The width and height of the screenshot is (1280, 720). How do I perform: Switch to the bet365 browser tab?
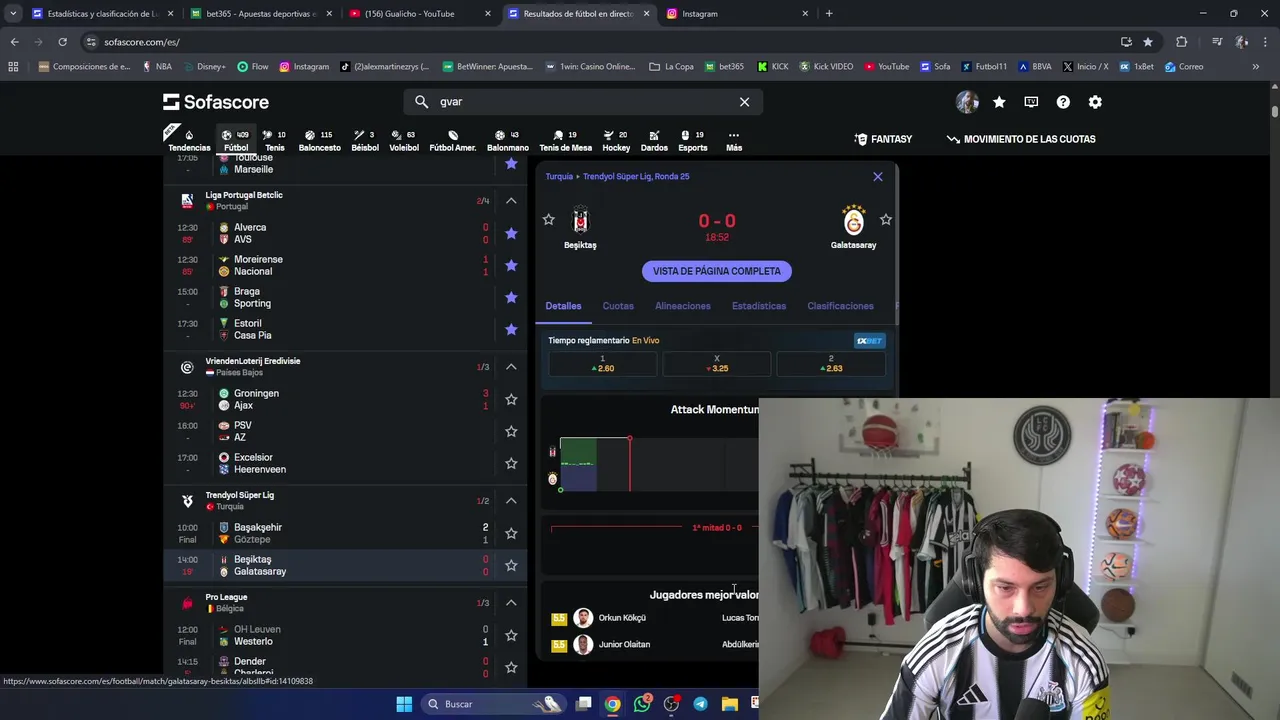click(x=262, y=14)
